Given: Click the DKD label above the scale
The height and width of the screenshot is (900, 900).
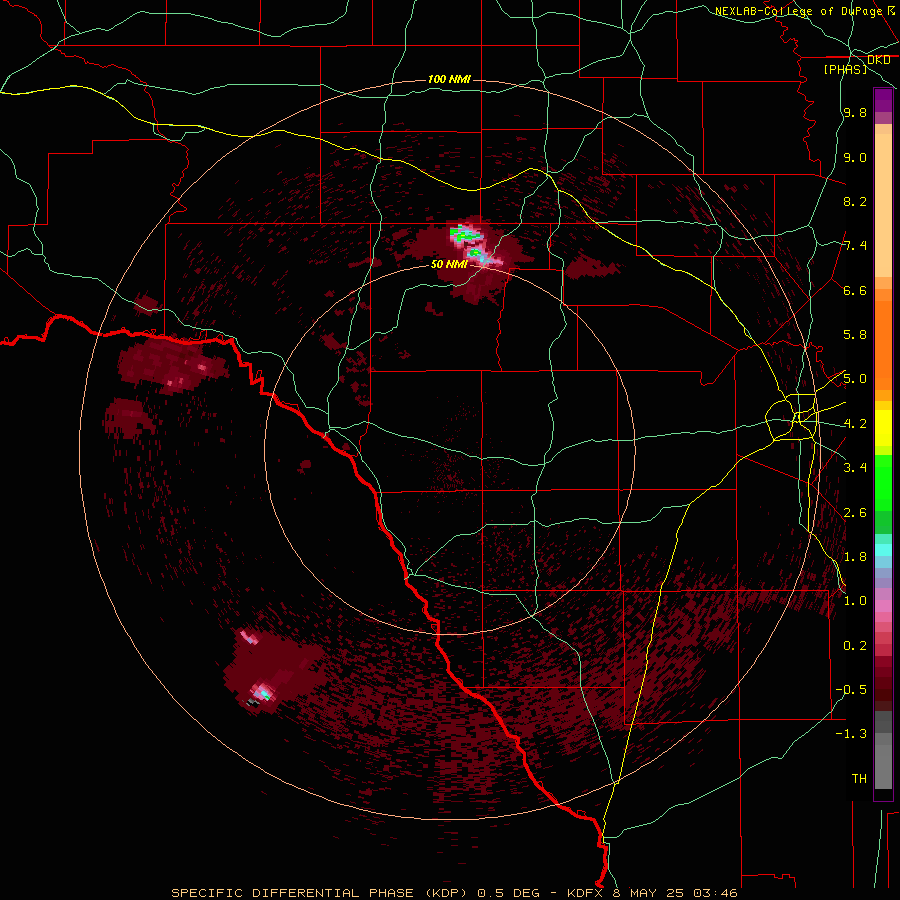Looking at the screenshot, I should pyautogui.click(x=878, y=60).
